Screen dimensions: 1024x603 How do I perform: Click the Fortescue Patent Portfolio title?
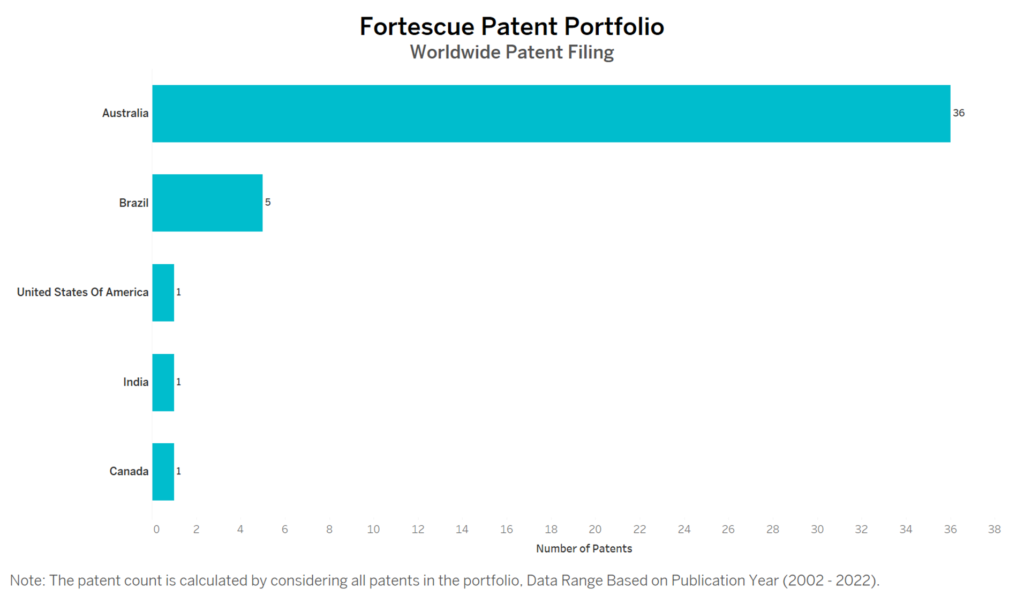(511, 26)
